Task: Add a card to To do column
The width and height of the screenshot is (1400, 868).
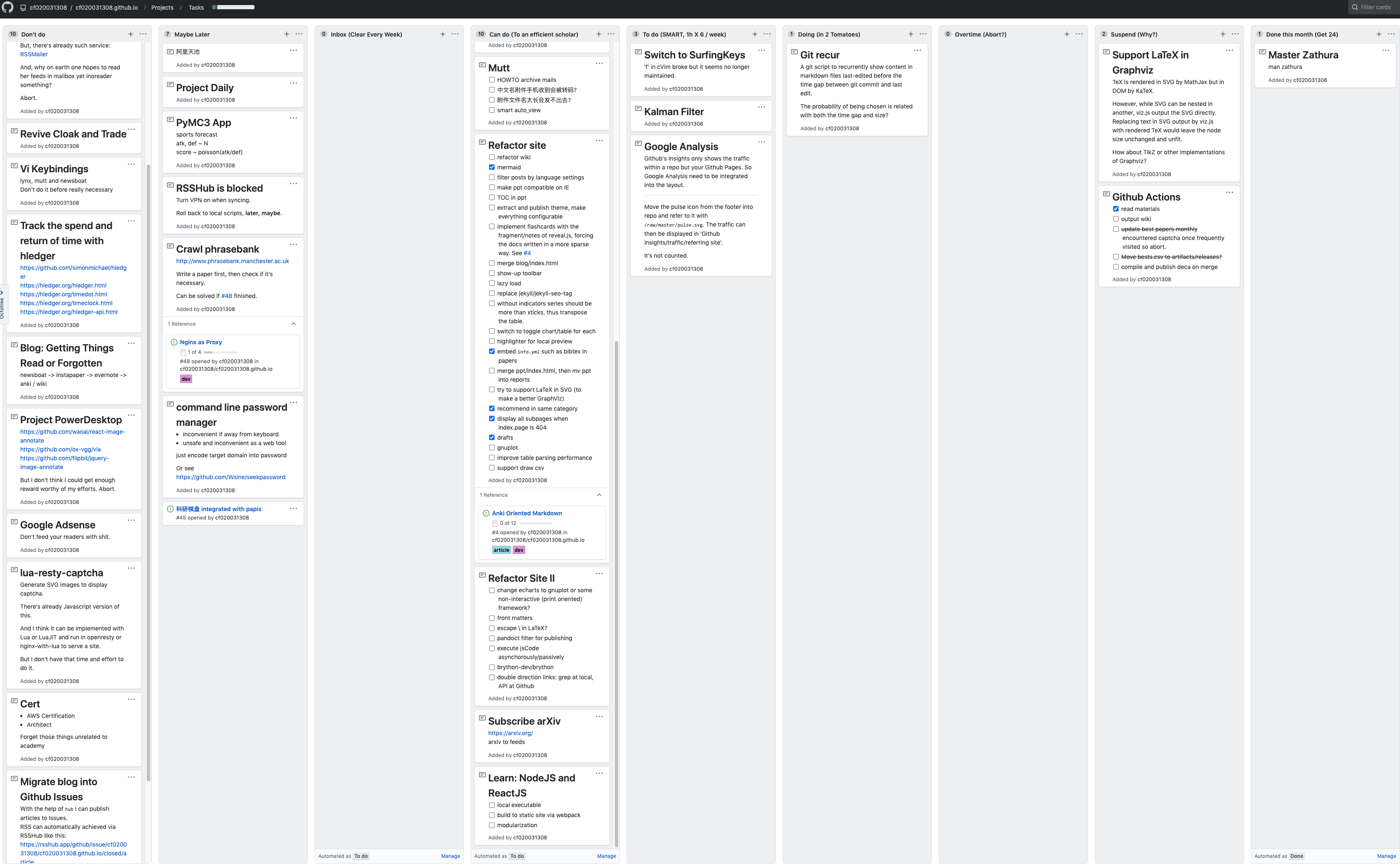Action: tap(754, 34)
